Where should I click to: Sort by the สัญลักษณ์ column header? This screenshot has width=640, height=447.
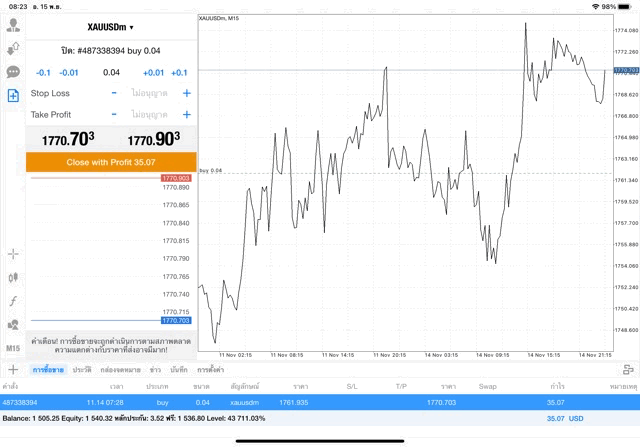(x=245, y=386)
